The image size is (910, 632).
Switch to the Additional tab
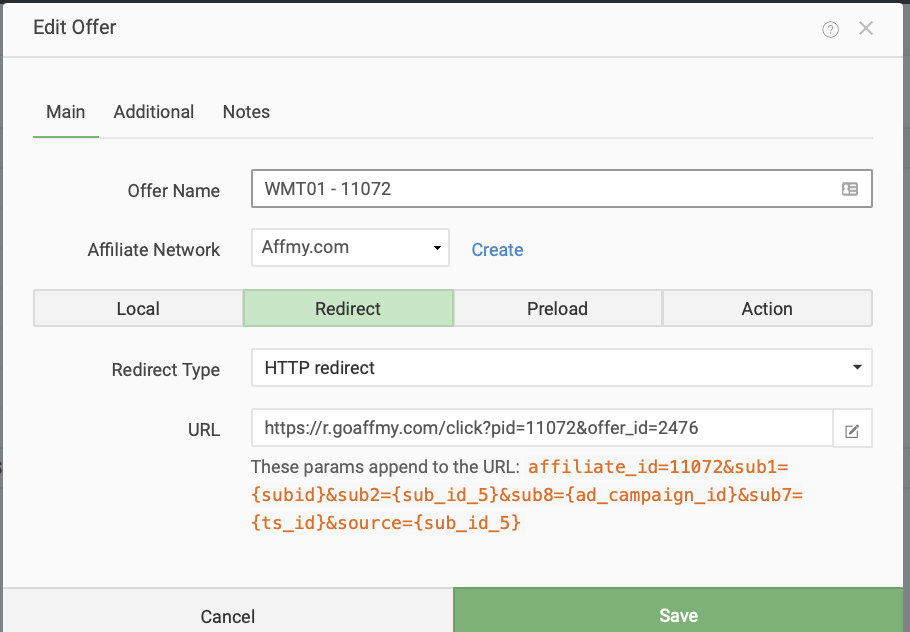[154, 112]
